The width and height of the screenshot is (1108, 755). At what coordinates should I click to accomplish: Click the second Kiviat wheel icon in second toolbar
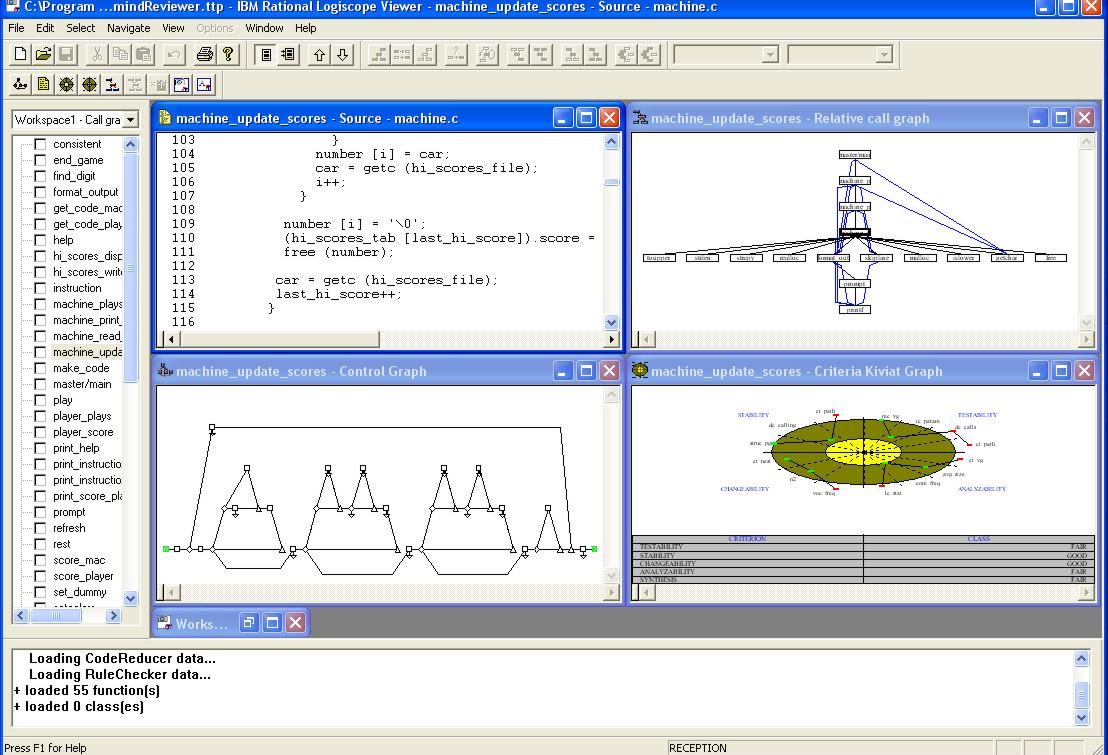tap(89, 85)
